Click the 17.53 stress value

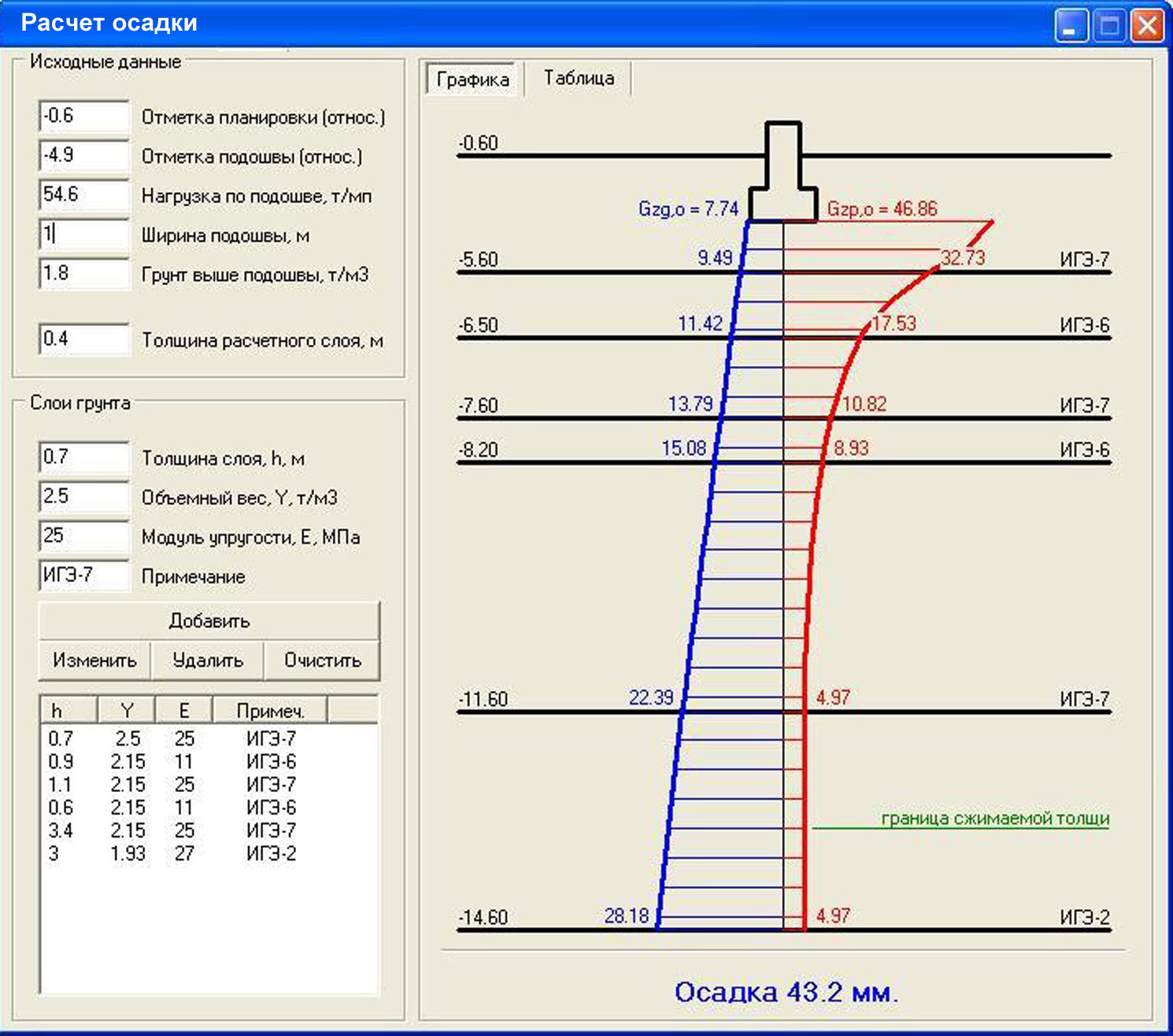[894, 324]
